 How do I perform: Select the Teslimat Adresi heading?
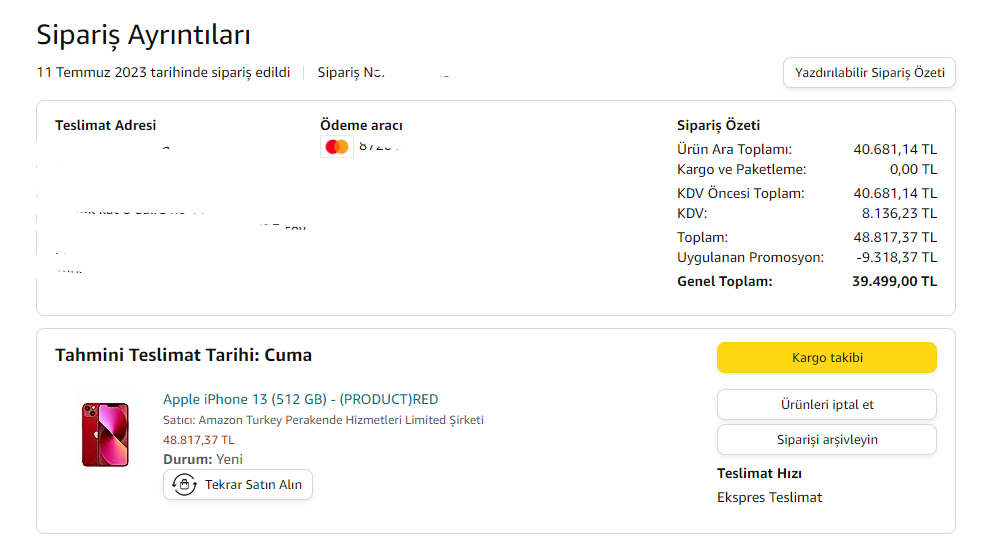(105, 125)
